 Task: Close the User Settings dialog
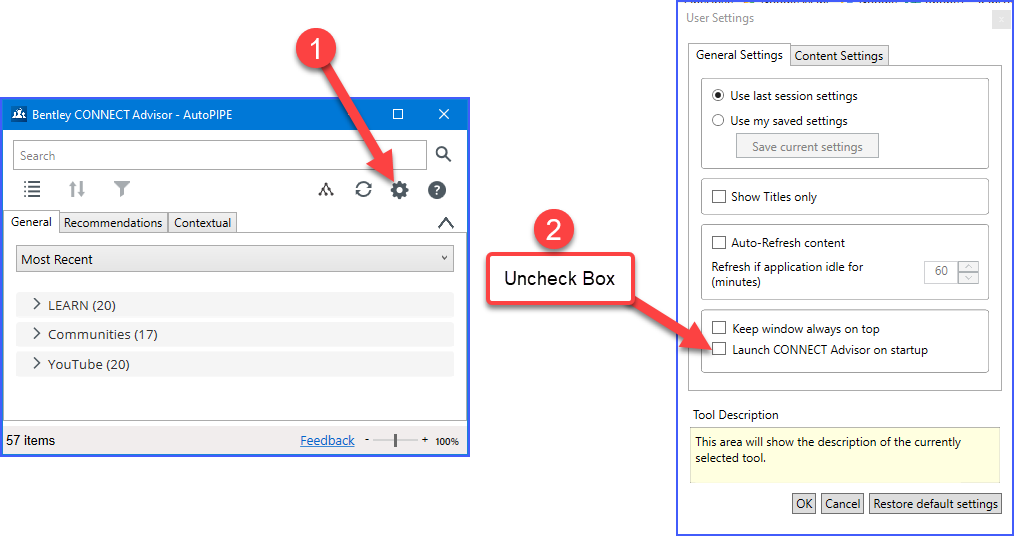[x=1001, y=19]
